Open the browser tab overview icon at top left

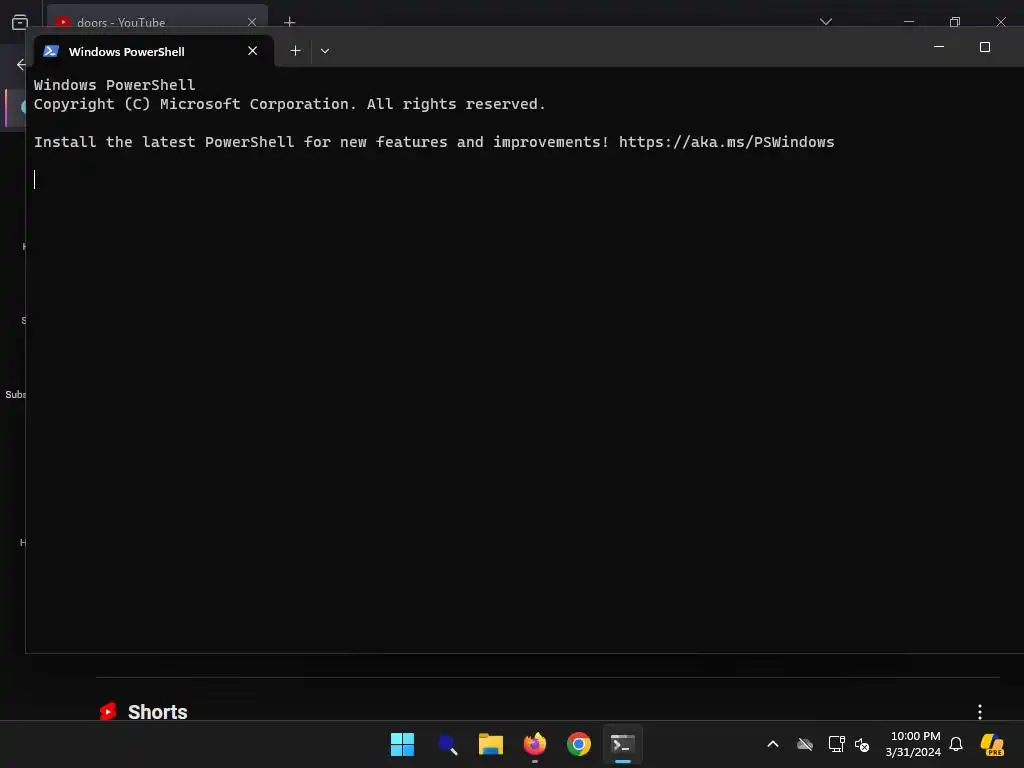coord(20,22)
